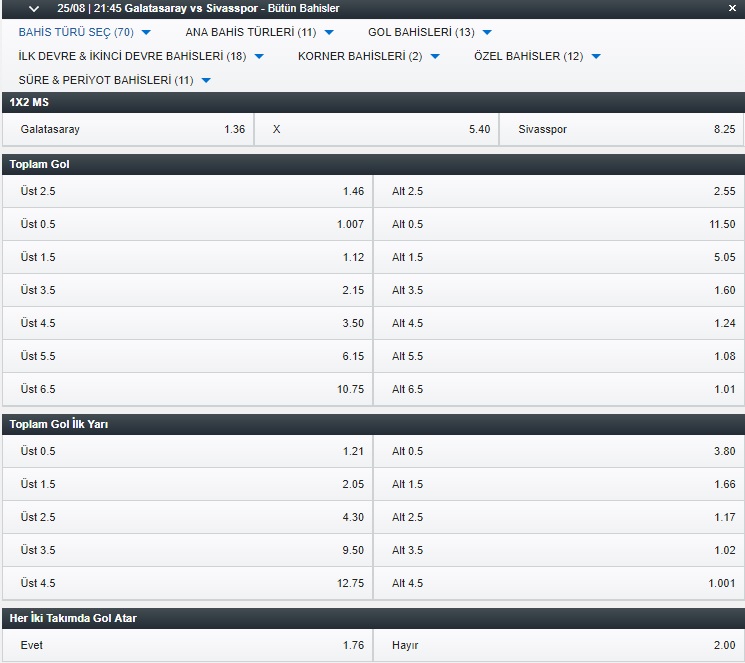Expand the Özel Bahisler dropdown
This screenshot has height=663, width=745.
(x=537, y=56)
